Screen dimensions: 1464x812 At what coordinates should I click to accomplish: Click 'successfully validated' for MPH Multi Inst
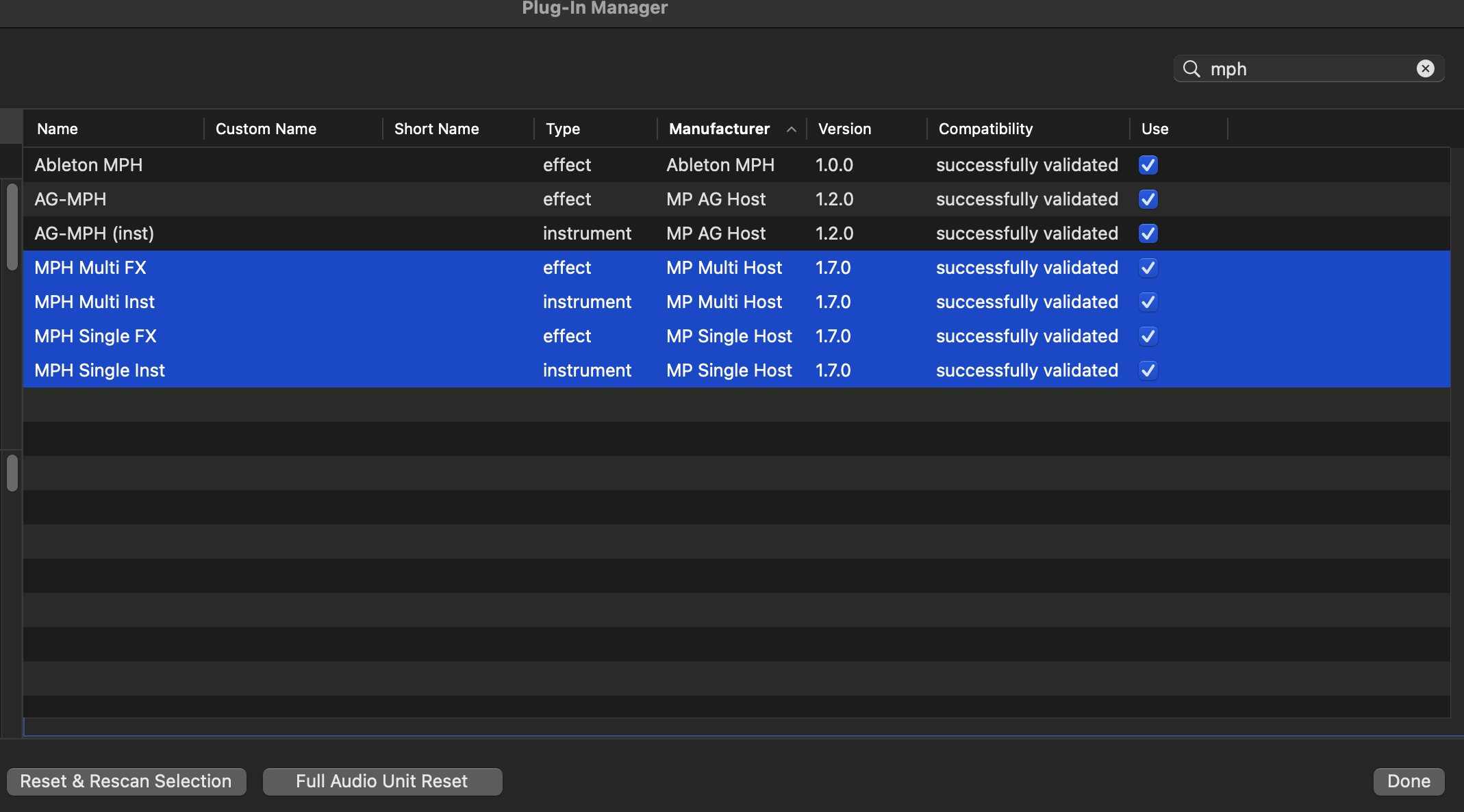pos(1026,302)
